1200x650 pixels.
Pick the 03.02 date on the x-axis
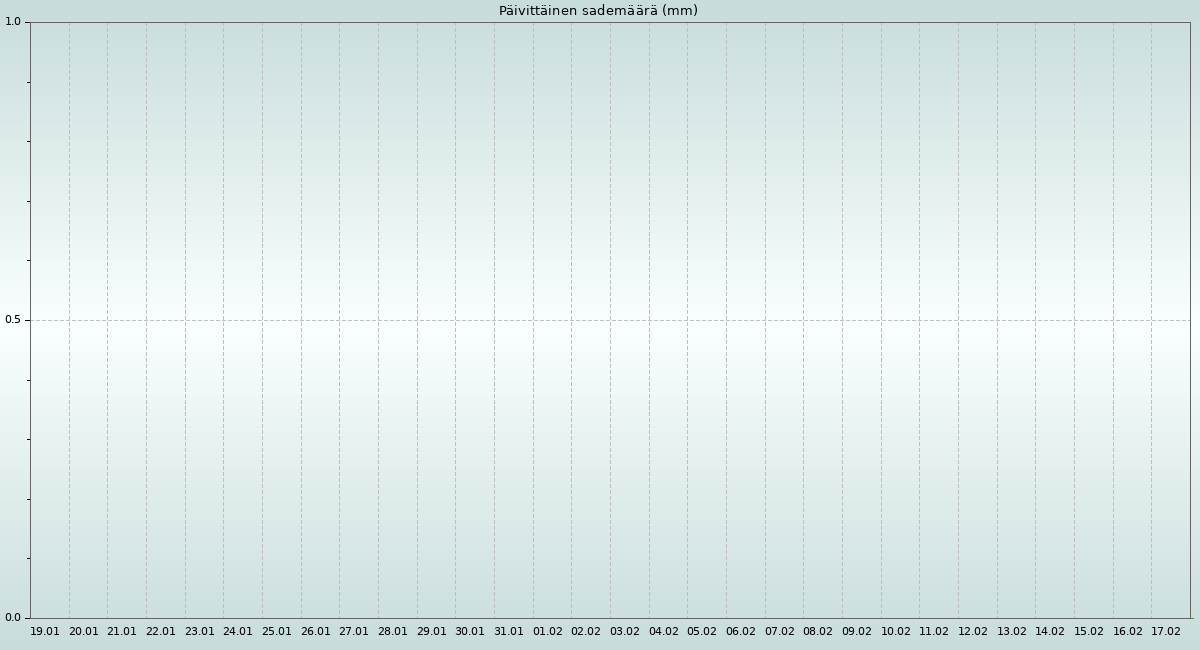pos(625,631)
